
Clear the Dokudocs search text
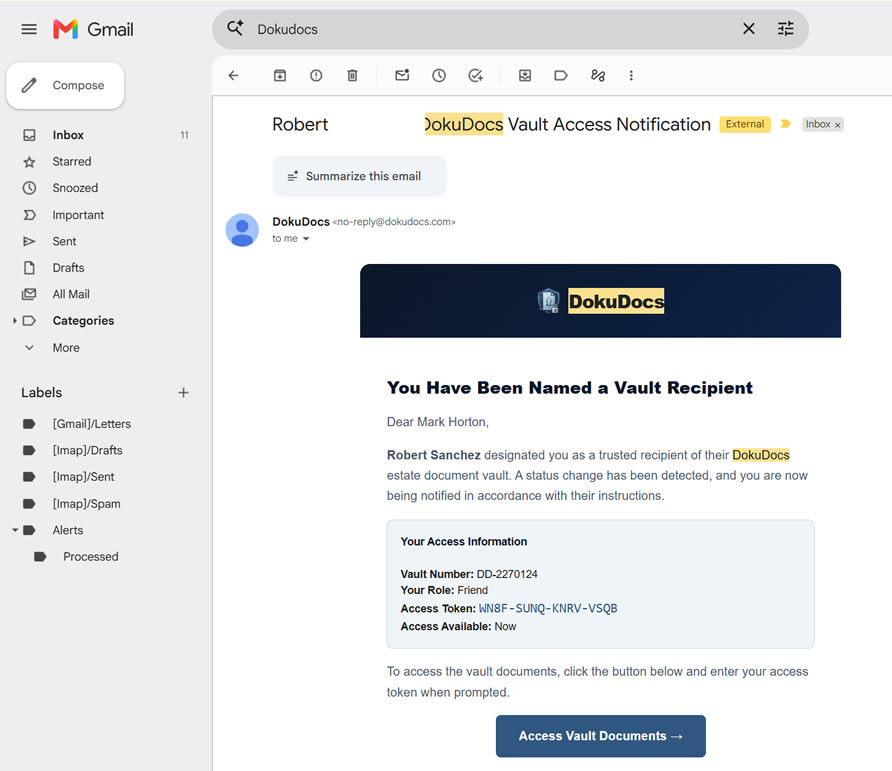click(749, 28)
